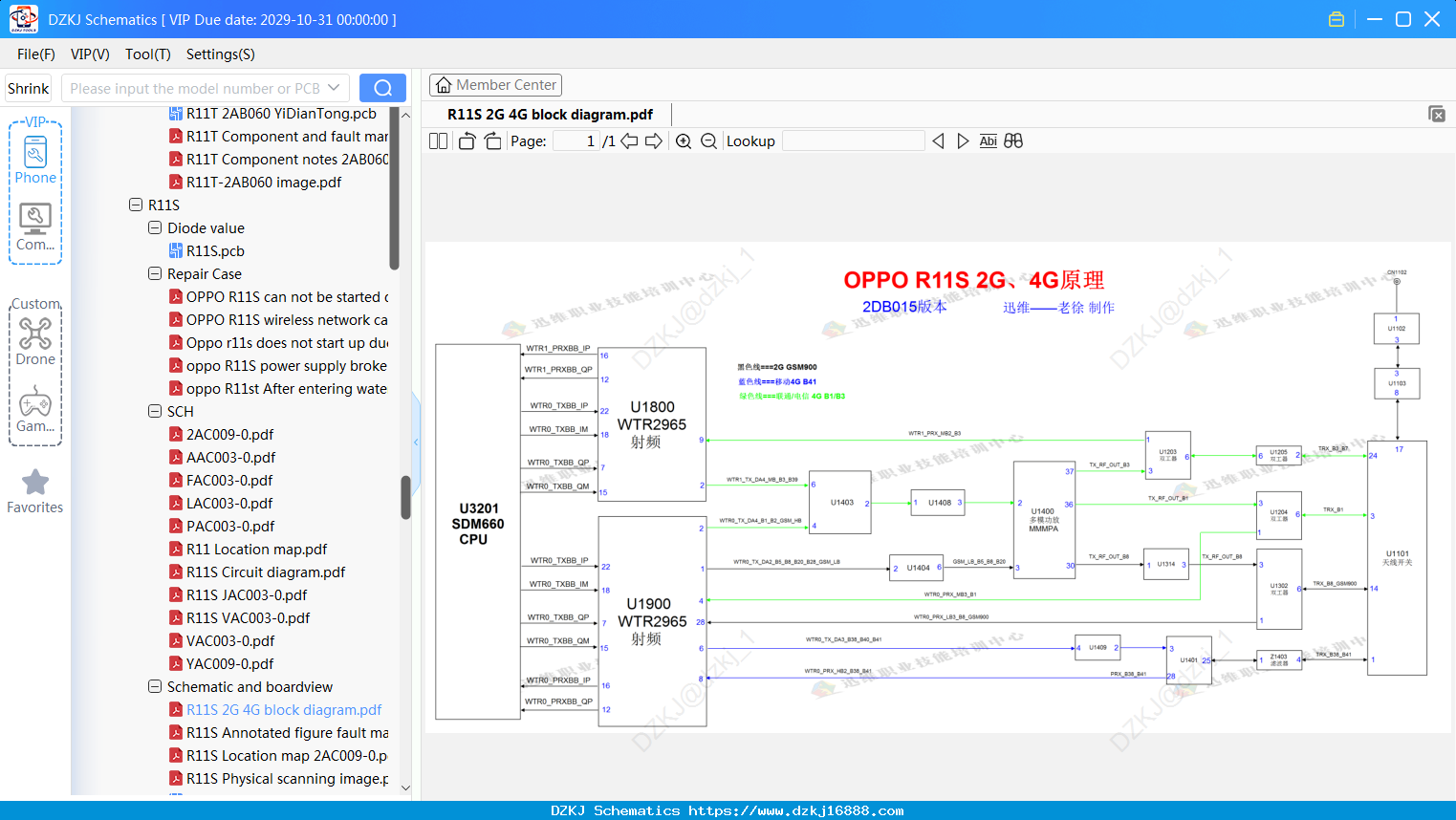Find next lookup result triangle
The image size is (1456, 820).
pos(963,141)
